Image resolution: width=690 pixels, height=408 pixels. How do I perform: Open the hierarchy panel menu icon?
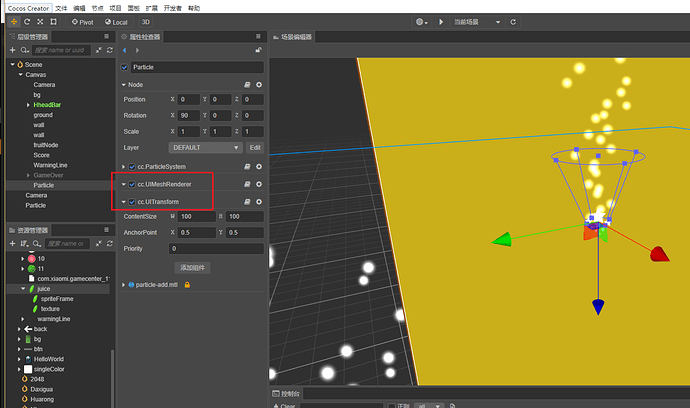tap(106, 37)
